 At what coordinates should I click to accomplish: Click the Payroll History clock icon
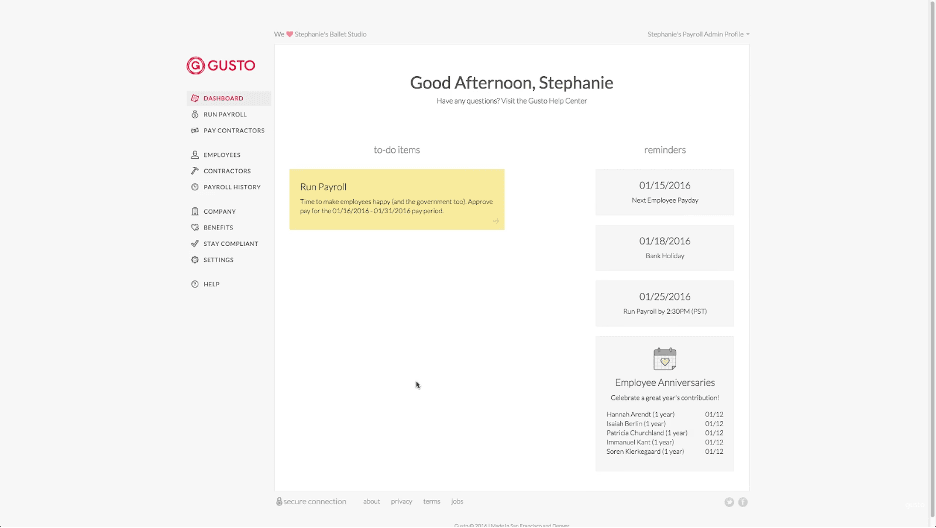click(x=195, y=187)
